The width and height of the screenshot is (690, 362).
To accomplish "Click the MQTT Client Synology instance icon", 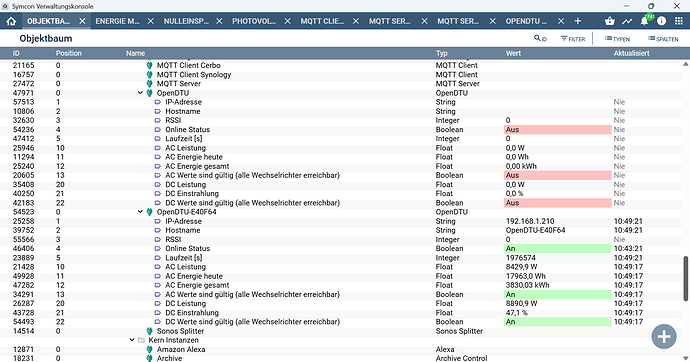I will coord(149,74).
